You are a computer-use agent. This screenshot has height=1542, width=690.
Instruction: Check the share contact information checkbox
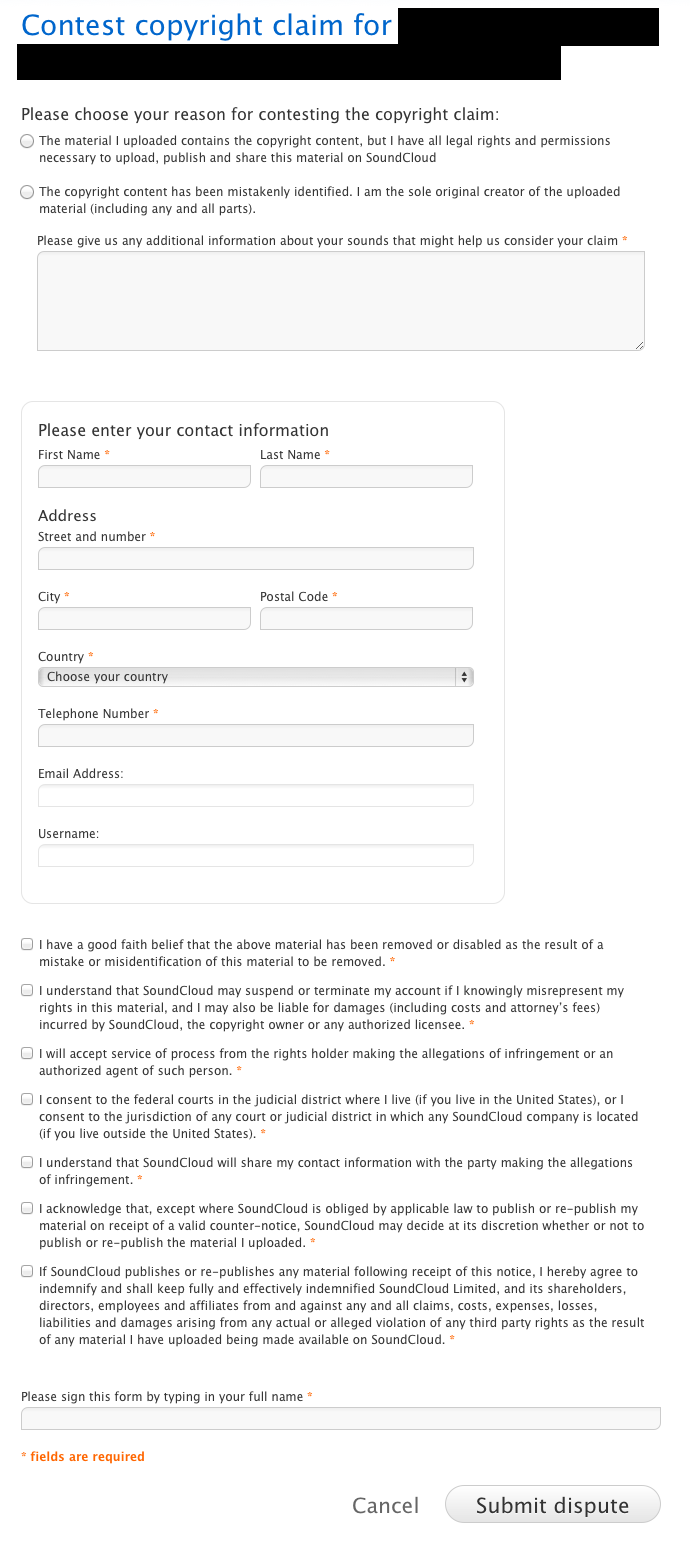pos(27,1163)
